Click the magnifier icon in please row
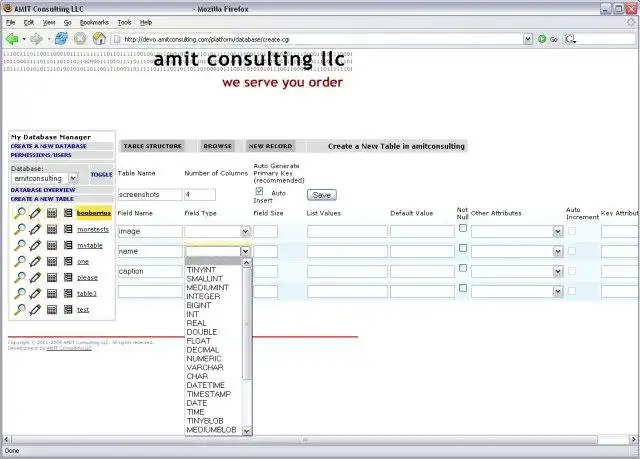This screenshot has width=640, height=459. pyautogui.click(x=19, y=277)
